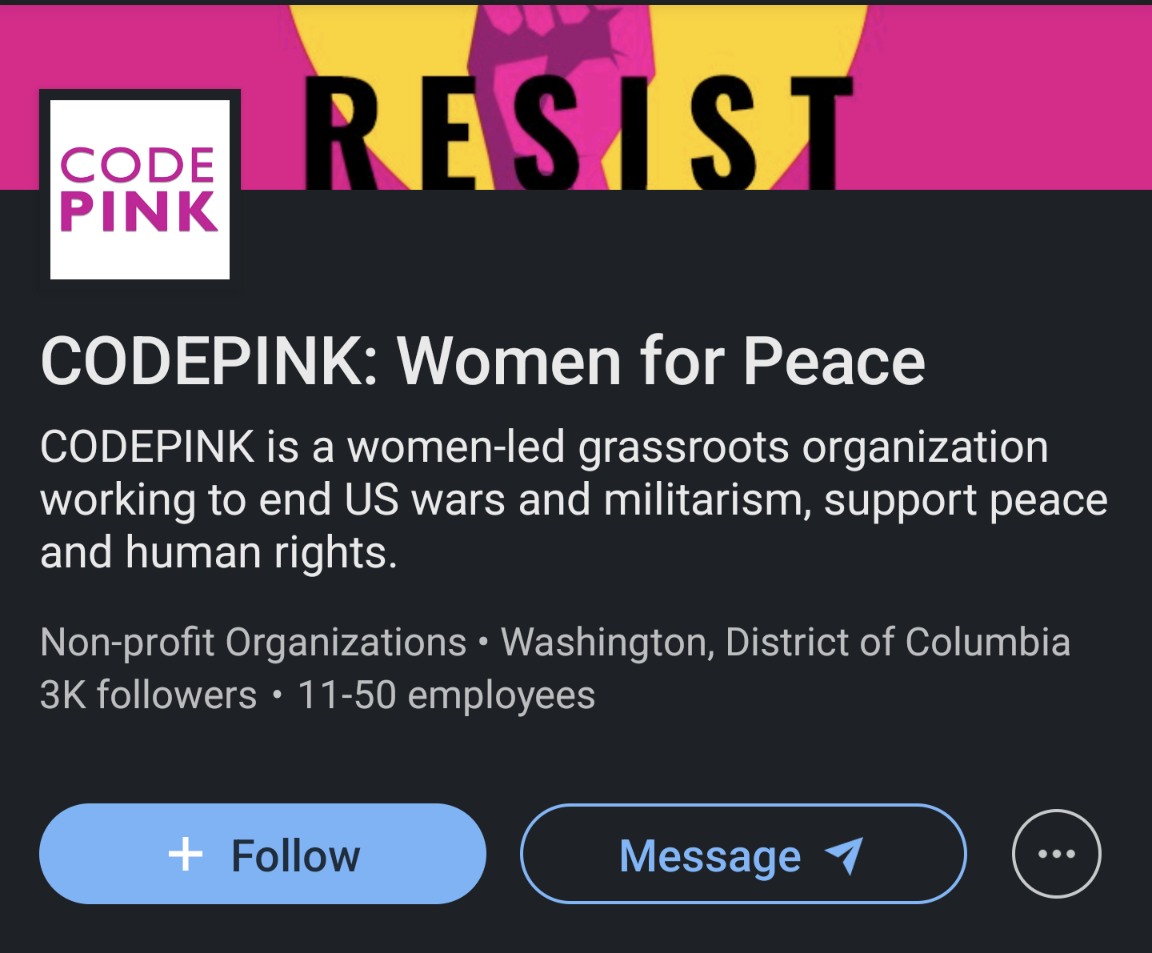Open the three-dot more options menu
Screen dimensions: 1152x953
(x=1056, y=854)
